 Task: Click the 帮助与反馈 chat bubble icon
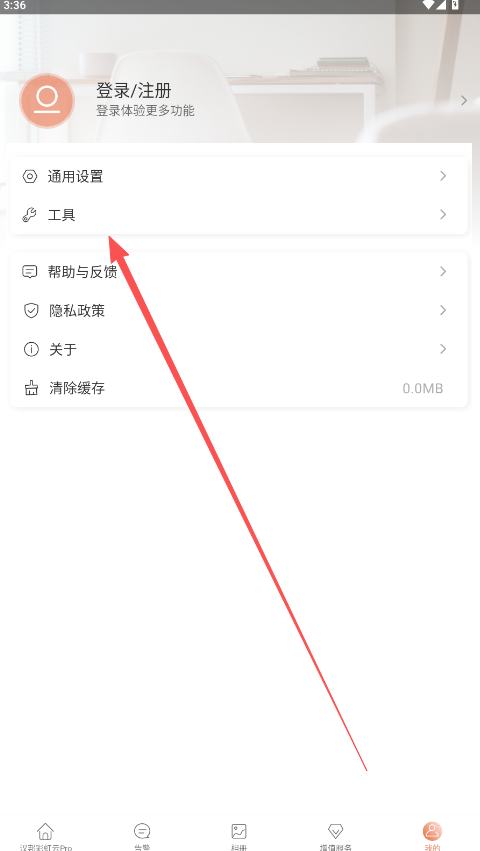30,271
